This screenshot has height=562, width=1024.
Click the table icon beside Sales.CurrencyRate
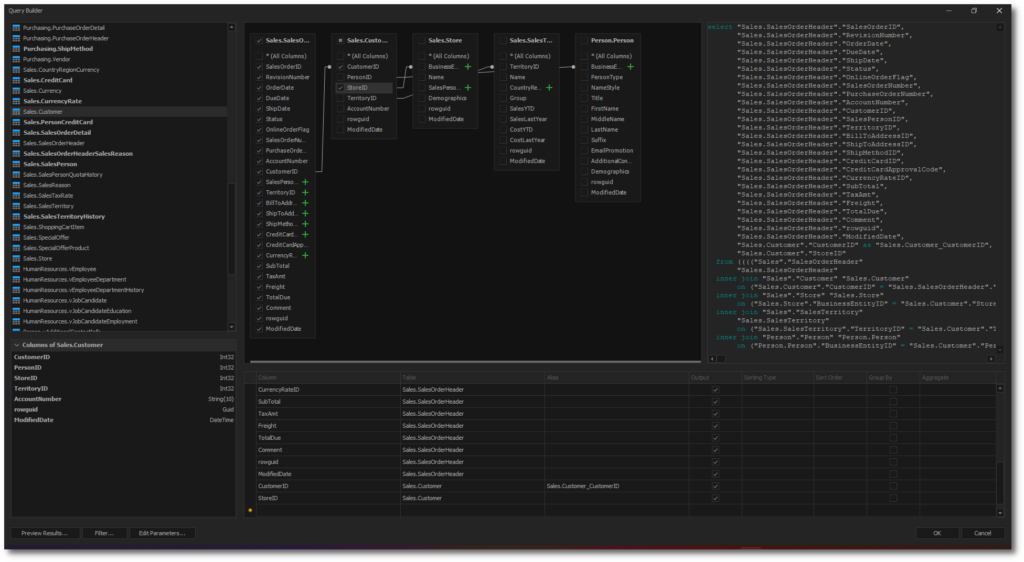tap(16, 101)
